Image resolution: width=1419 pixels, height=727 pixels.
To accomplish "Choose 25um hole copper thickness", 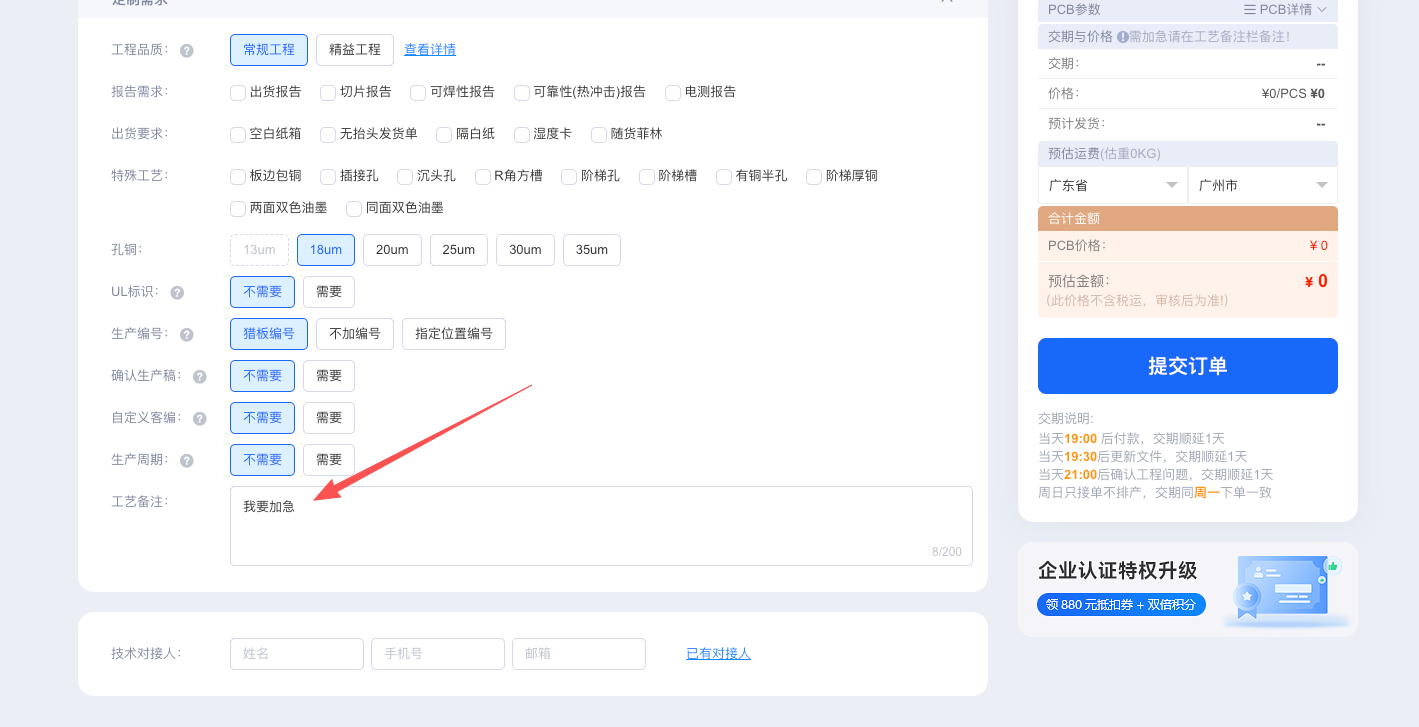I will pos(458,250).
